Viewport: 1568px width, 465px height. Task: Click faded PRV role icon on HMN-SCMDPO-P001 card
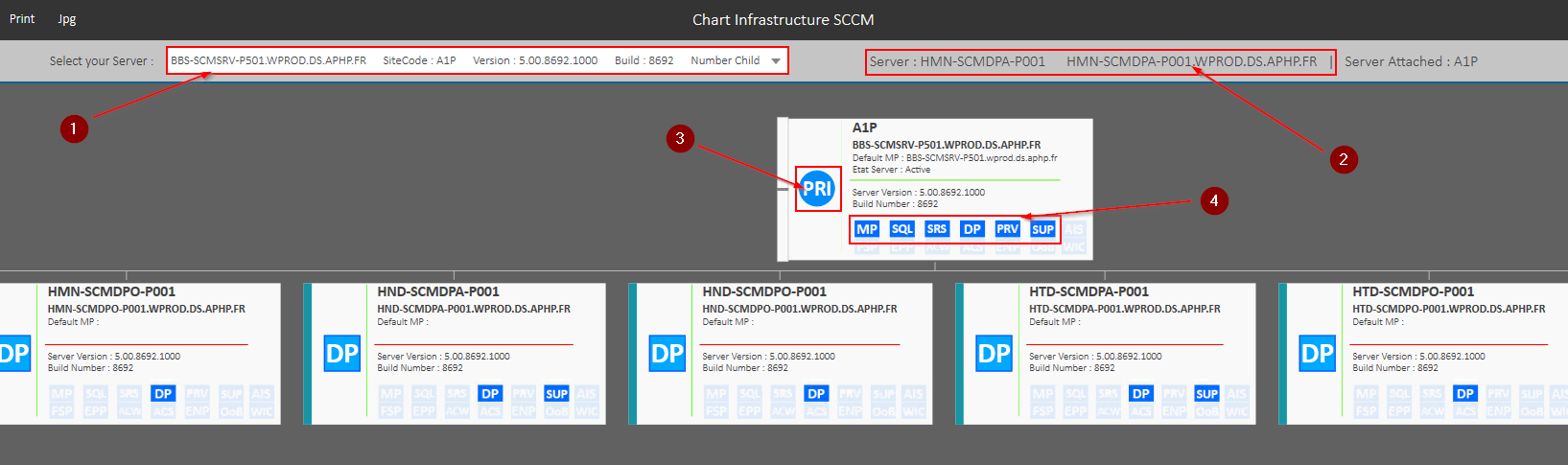(x=198, y=394)
